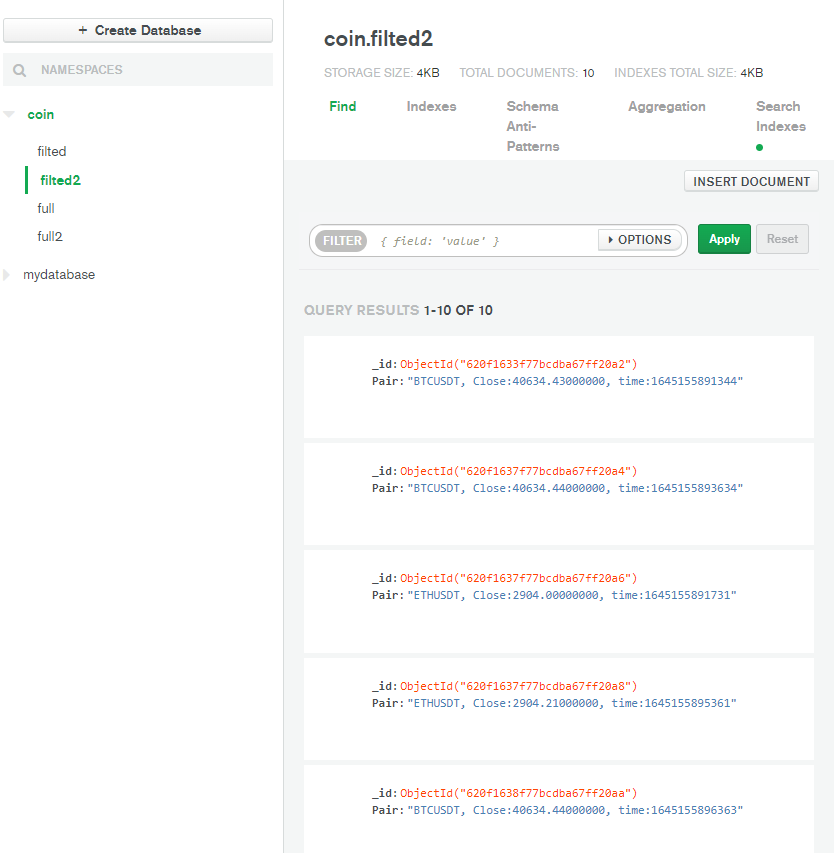This screenshot has width=835, height=853.
Task: Expand the mydatabase tree arrow
Action: click(7, 275)
